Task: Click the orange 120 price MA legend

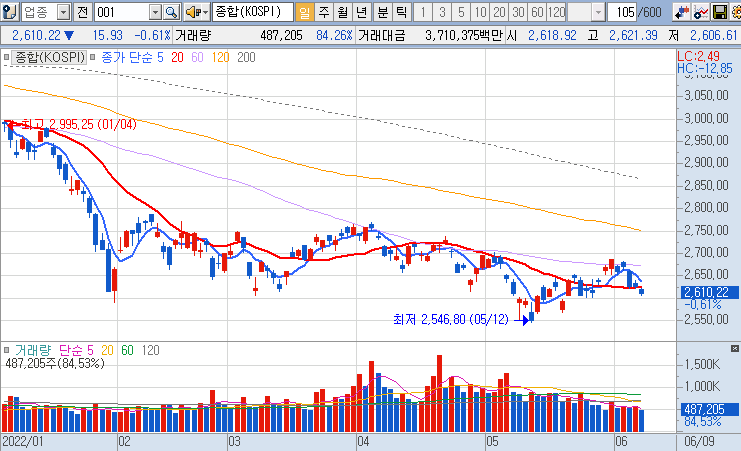Action: coord(221,58)
